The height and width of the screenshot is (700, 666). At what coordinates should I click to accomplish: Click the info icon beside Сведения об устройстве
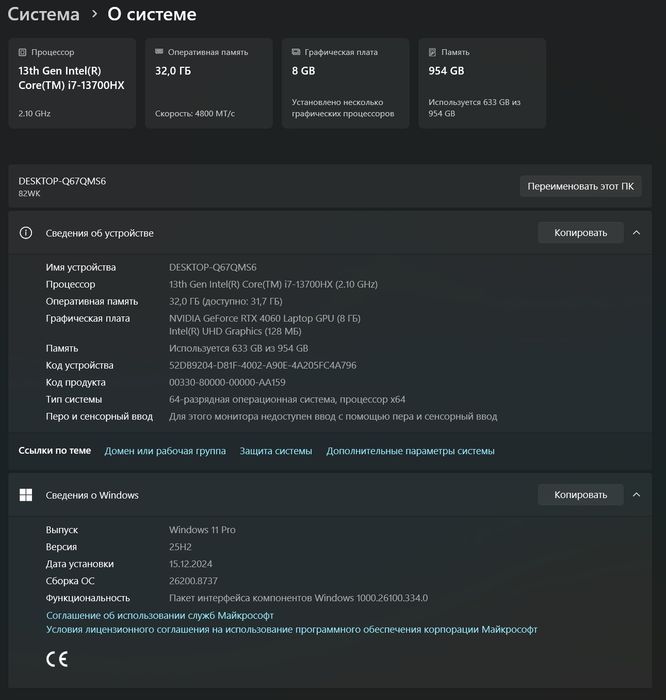point(26,233)
